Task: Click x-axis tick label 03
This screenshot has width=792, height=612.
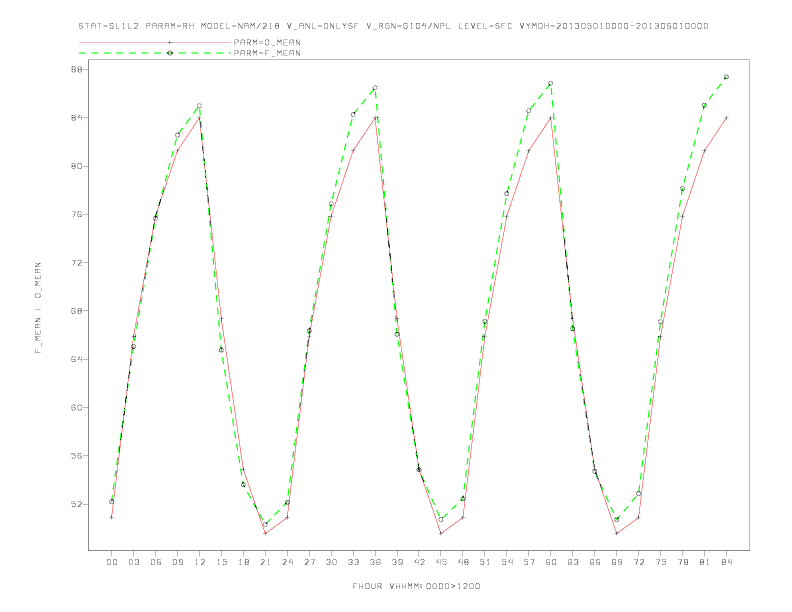Action: [133, 562]
